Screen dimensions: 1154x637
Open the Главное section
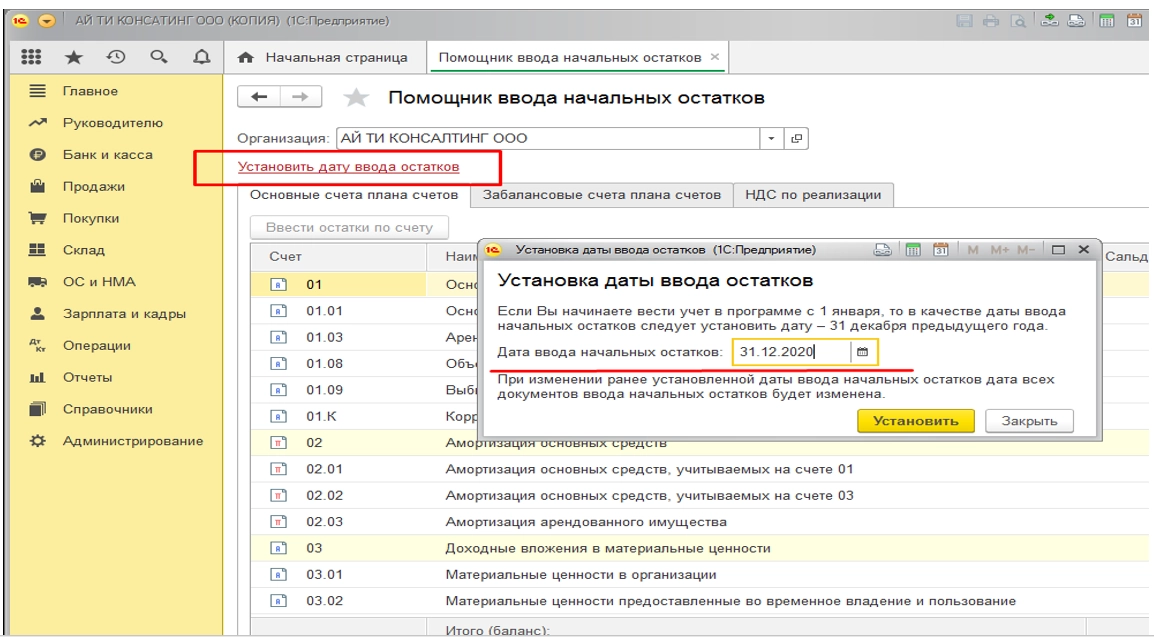(90, 91)
